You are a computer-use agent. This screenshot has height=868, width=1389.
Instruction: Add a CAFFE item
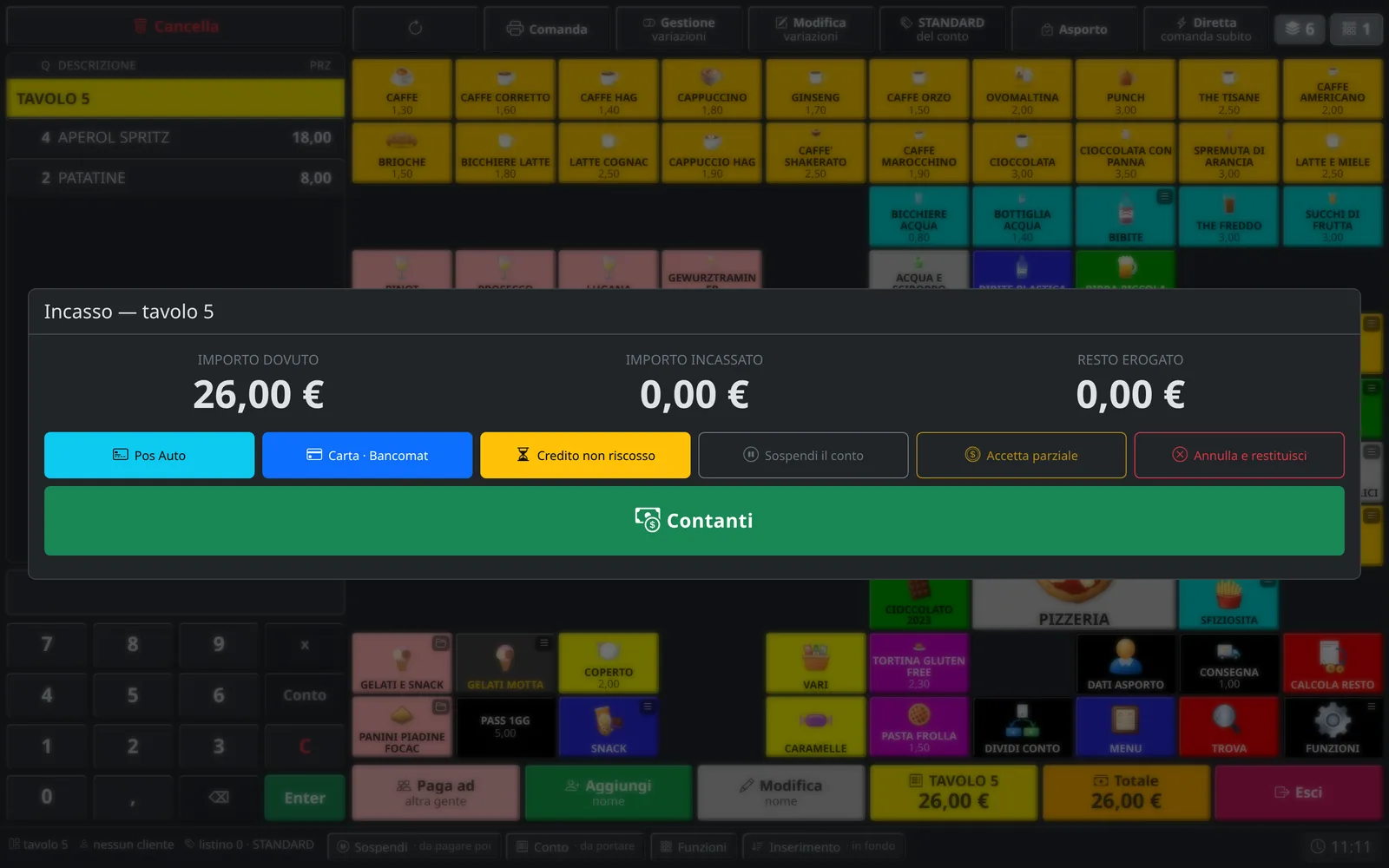tap(402, 89)
